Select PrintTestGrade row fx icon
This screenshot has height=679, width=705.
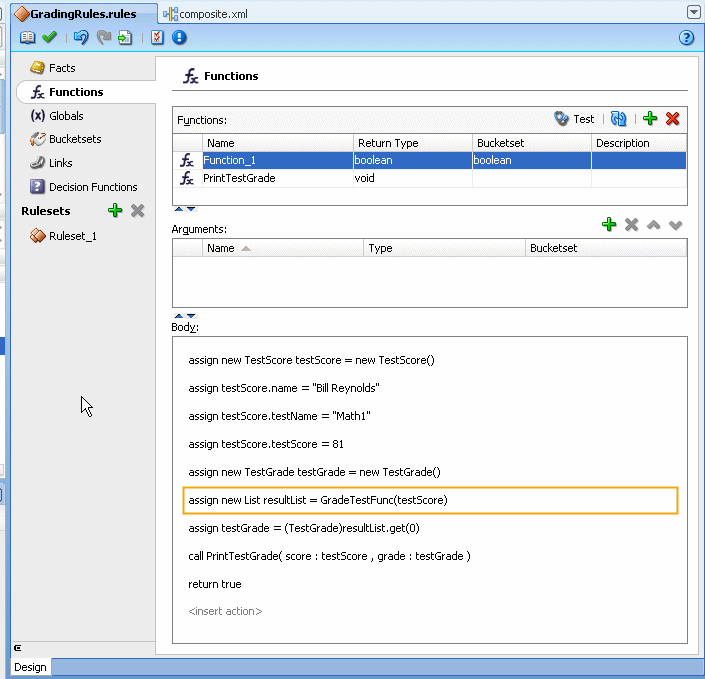click(187, 178)
